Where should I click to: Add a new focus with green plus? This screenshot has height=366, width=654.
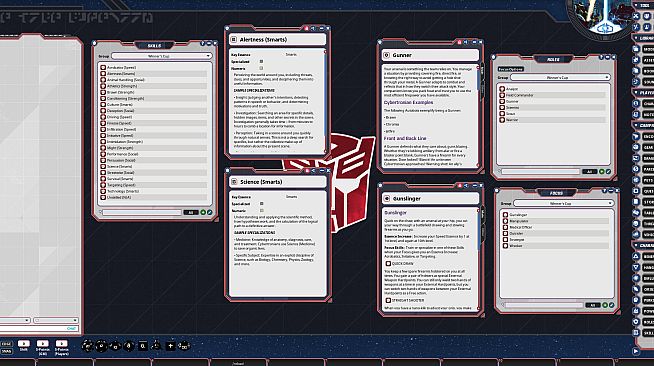(x=605, y=305)
